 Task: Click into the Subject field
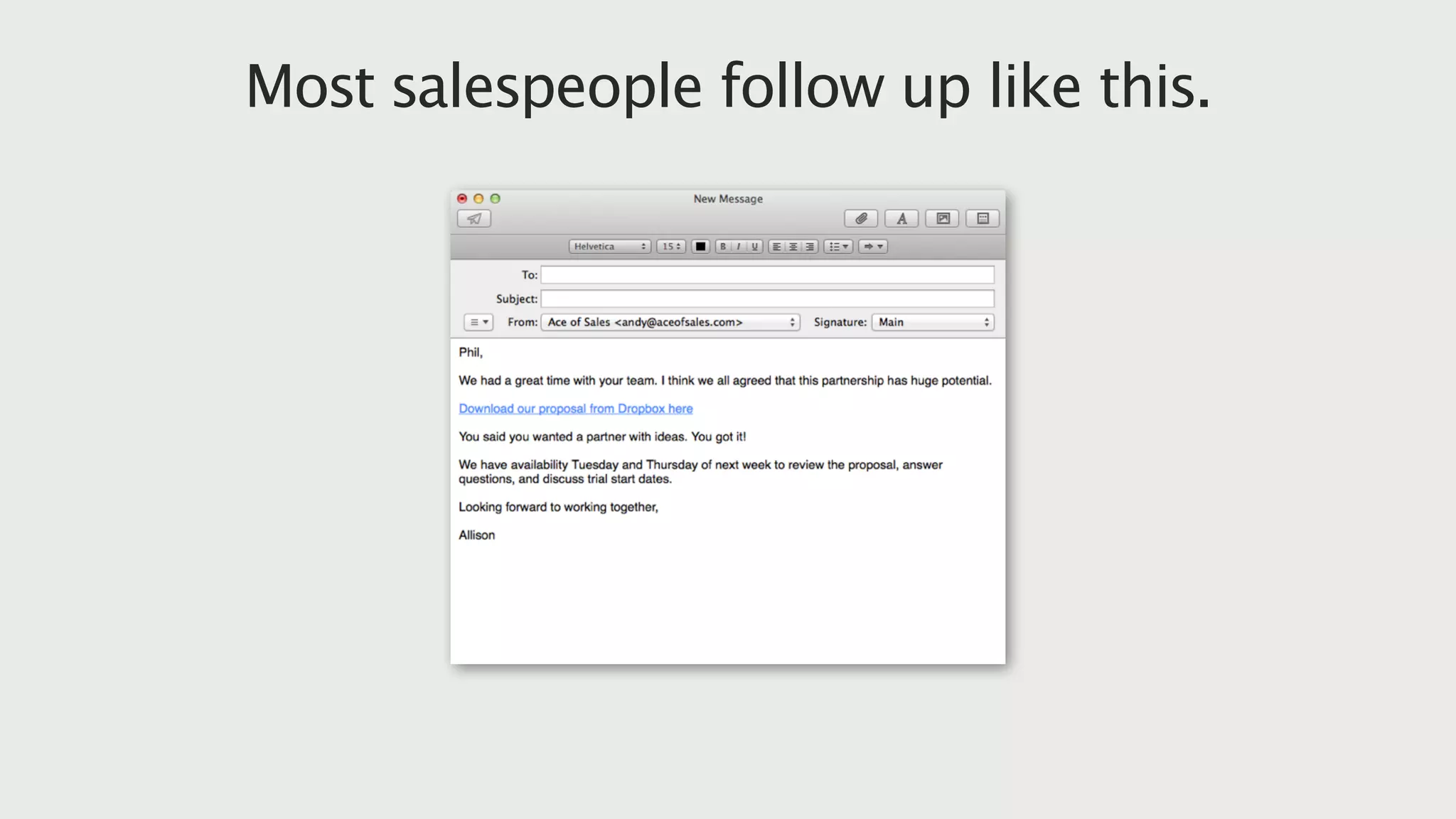[768, 299]
